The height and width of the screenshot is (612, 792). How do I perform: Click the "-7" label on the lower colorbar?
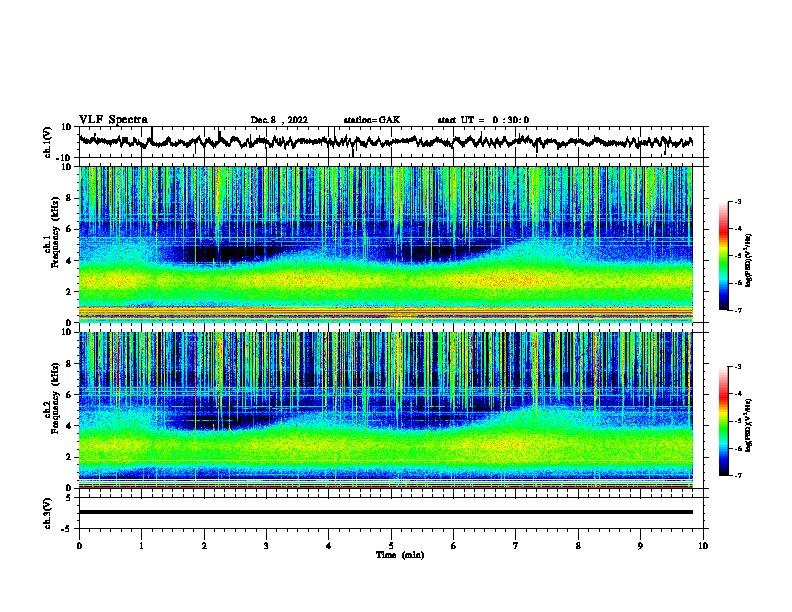[737, 476]
